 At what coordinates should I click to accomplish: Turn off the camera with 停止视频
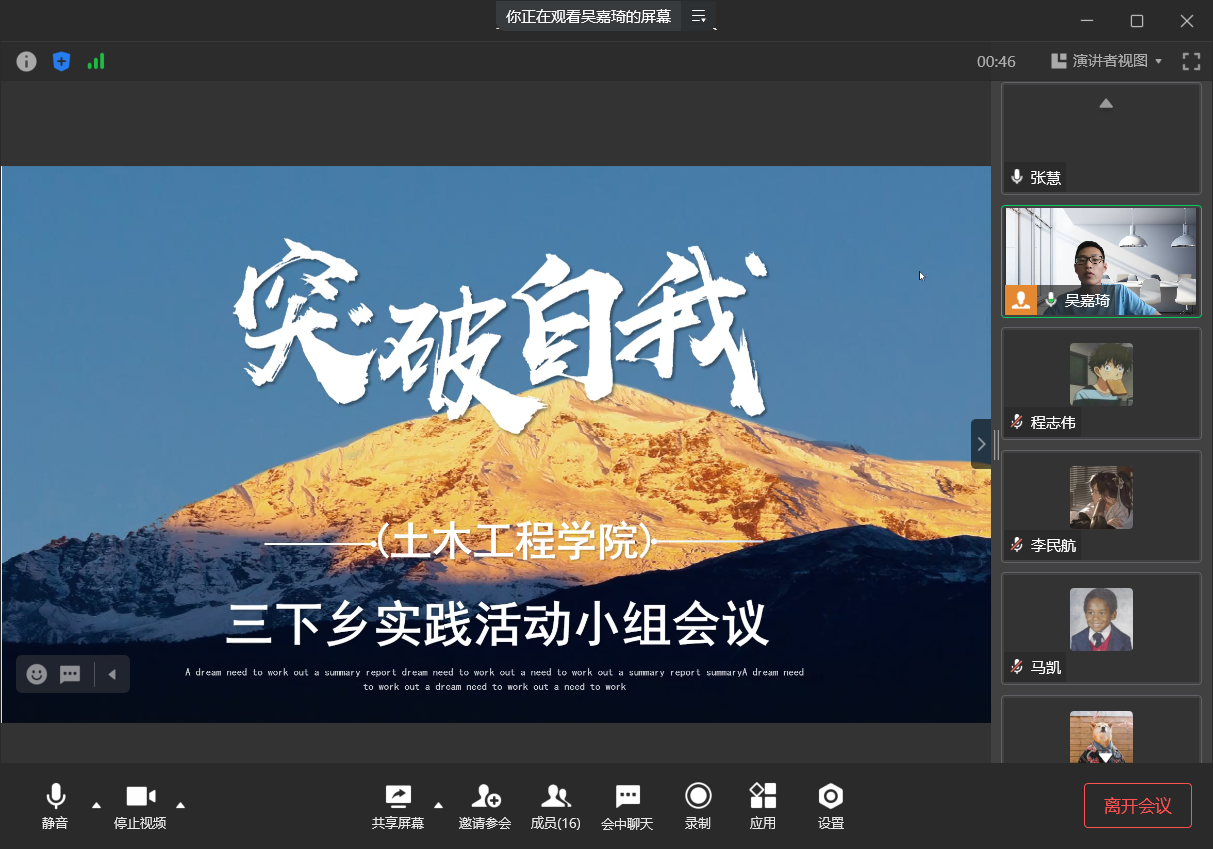(140, 806)
